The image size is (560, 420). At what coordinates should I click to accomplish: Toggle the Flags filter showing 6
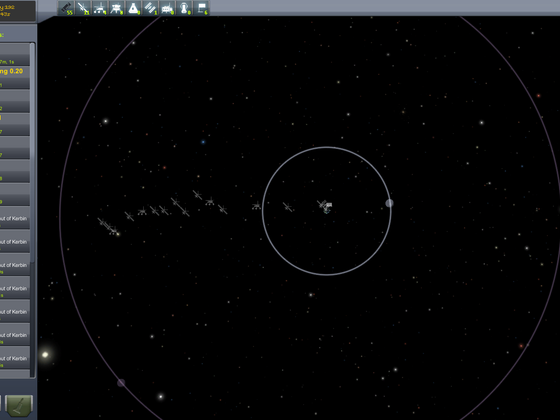click(201, 8)
